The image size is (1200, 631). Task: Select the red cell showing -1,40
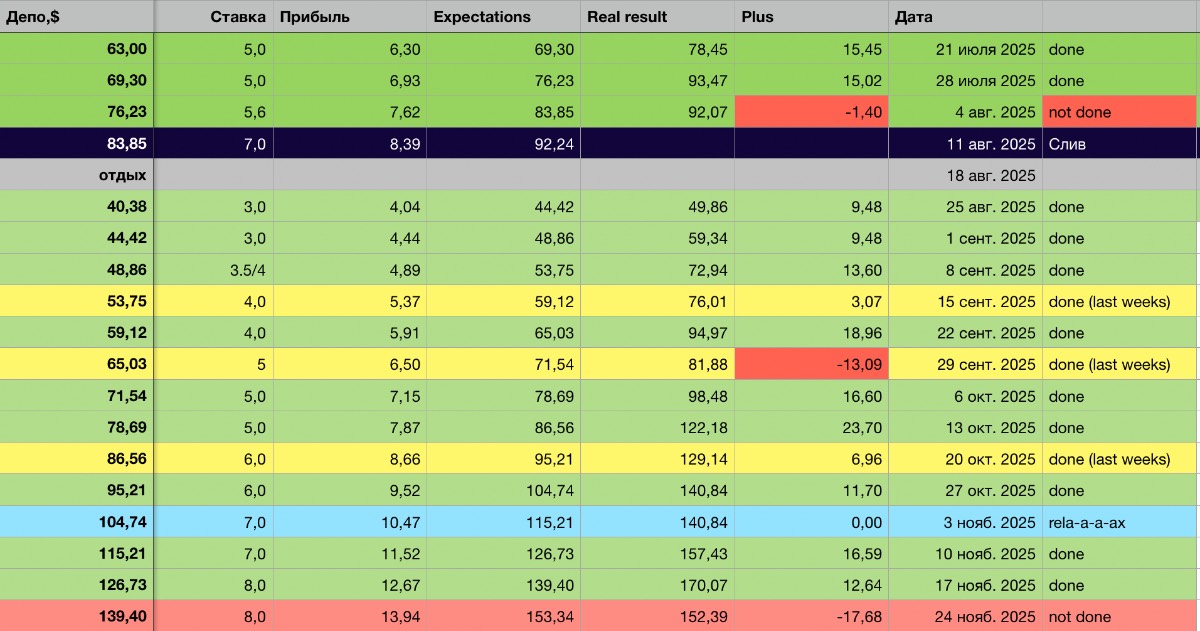coord(811,112)
